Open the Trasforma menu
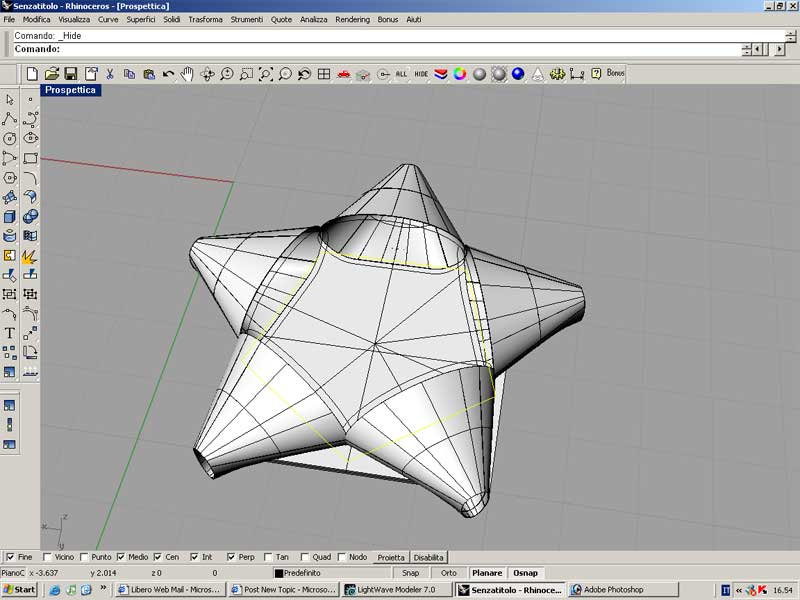 click(x=205, y=19)
